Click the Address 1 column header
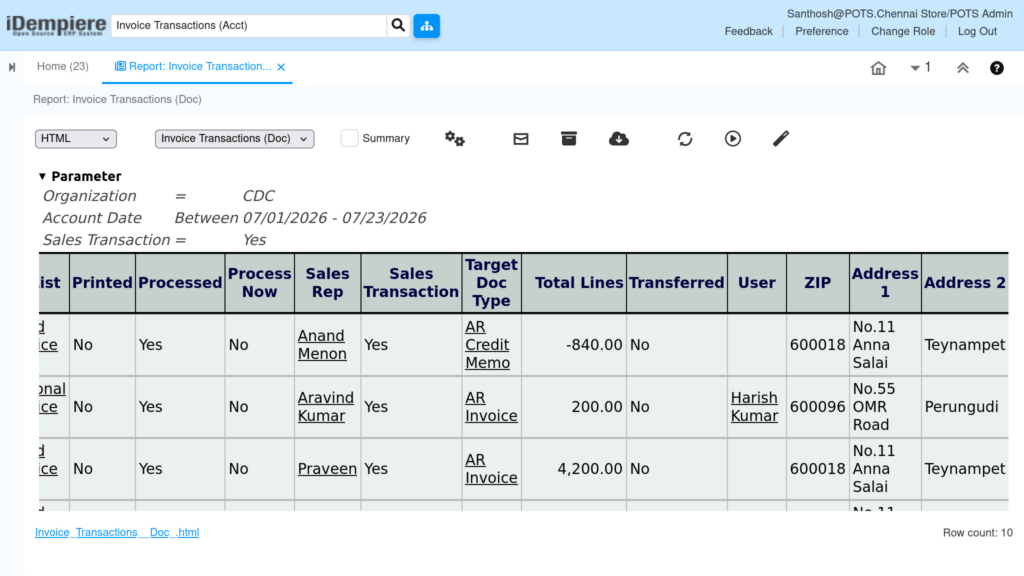Screen dimensions: 1024x576 (885, 283)
